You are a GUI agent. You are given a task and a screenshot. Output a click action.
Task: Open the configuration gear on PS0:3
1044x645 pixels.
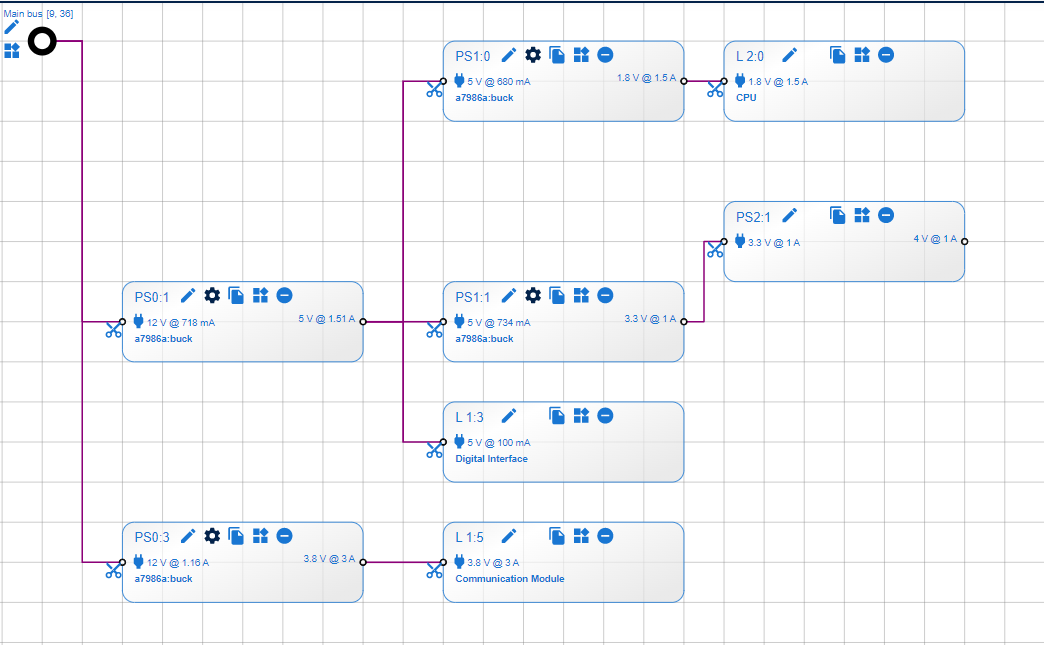[212, 536]
